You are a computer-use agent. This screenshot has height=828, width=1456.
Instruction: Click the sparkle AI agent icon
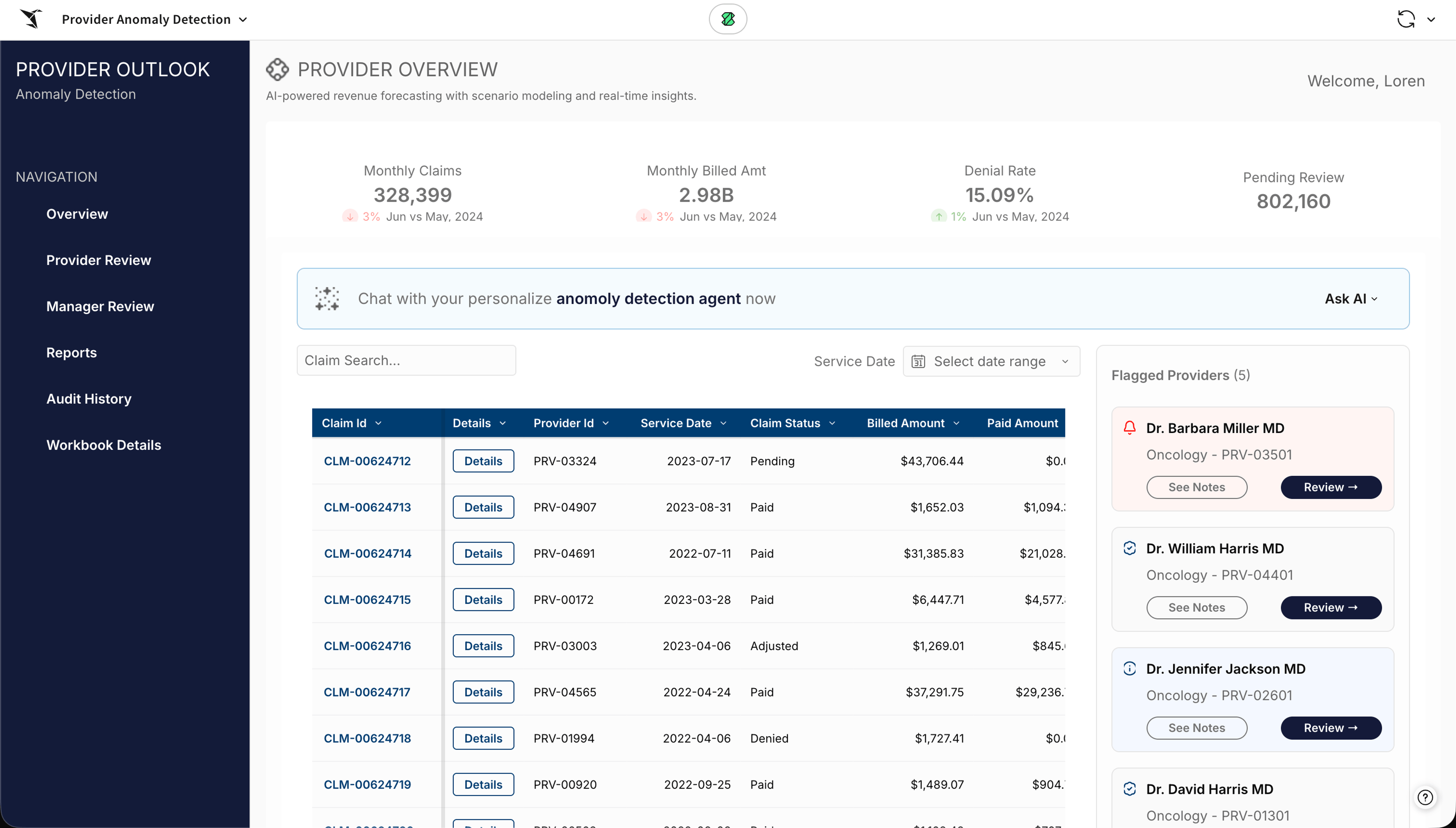tap(327, 299)
